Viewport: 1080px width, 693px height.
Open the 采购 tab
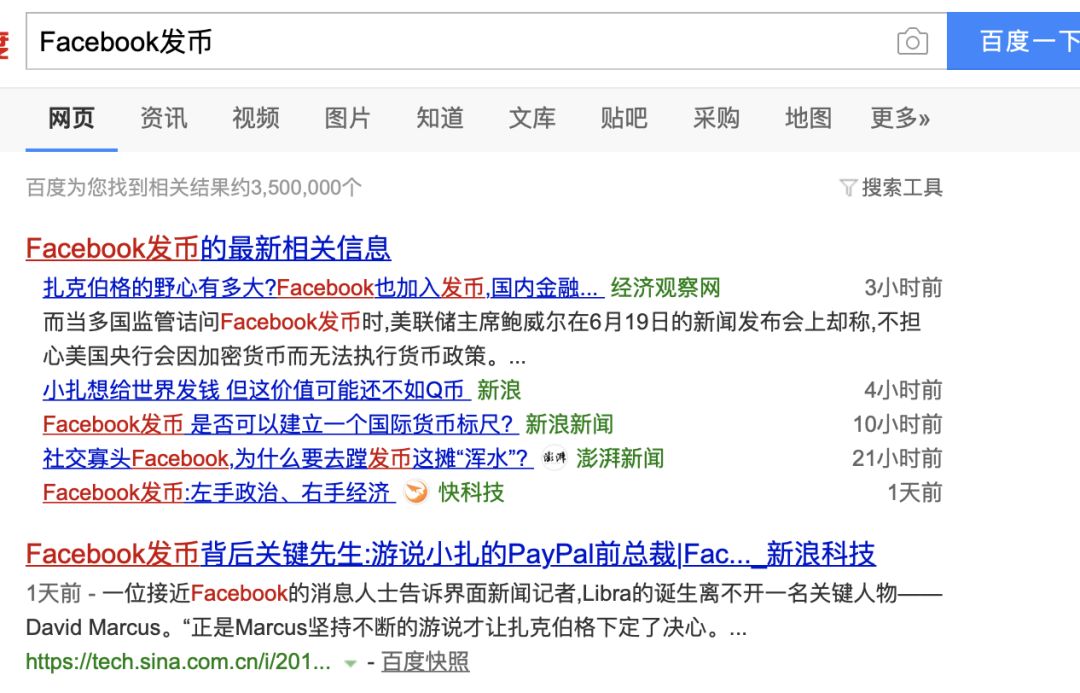(716, 118)
